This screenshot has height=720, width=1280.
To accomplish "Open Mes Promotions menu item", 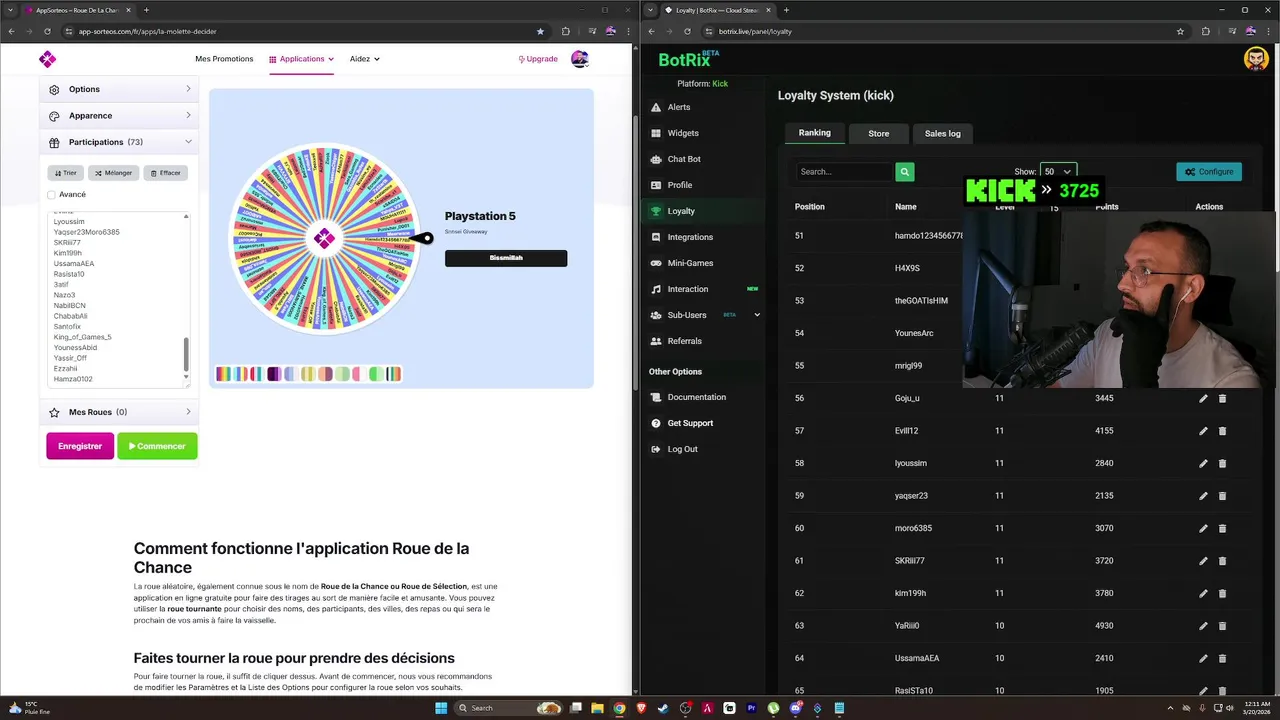I will pos(224,59).
